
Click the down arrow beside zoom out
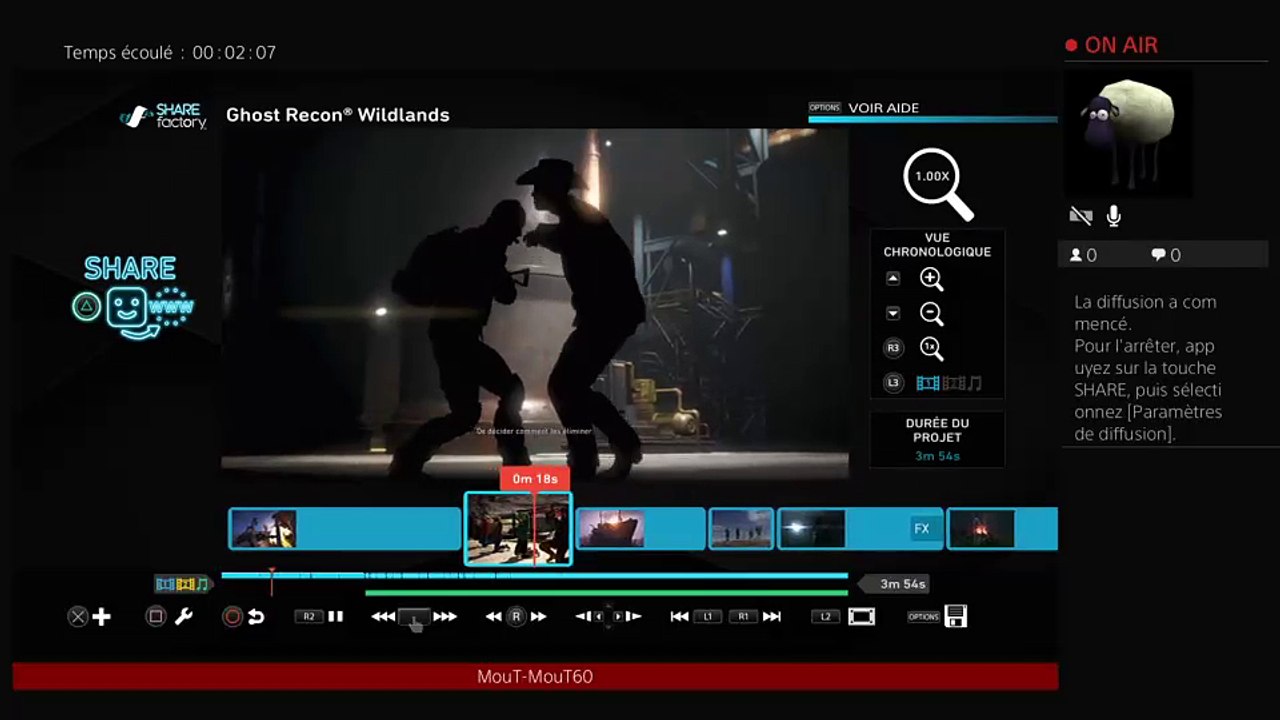click(893, 313)
